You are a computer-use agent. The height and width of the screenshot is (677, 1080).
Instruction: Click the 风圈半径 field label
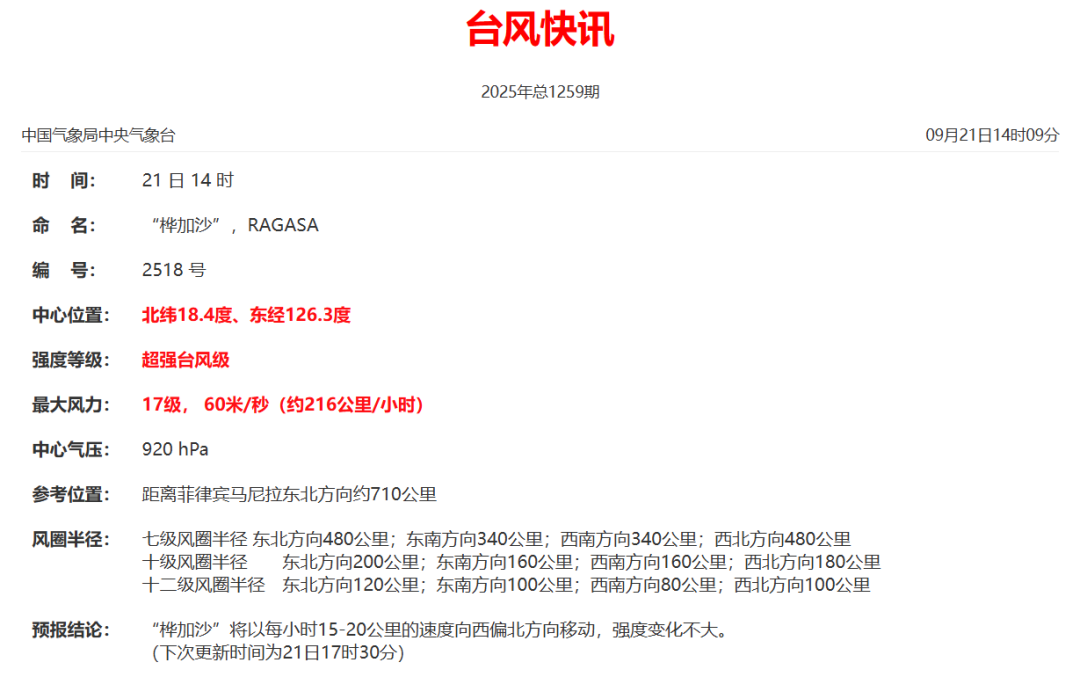click(68, 539)
